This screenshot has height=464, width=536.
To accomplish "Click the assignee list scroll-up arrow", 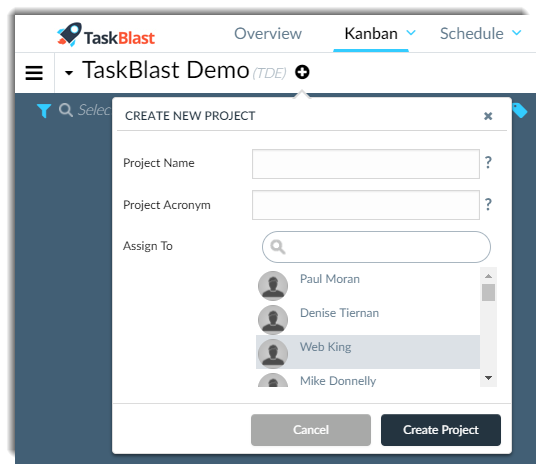I will pyautogui.click(x=488, y=276).
